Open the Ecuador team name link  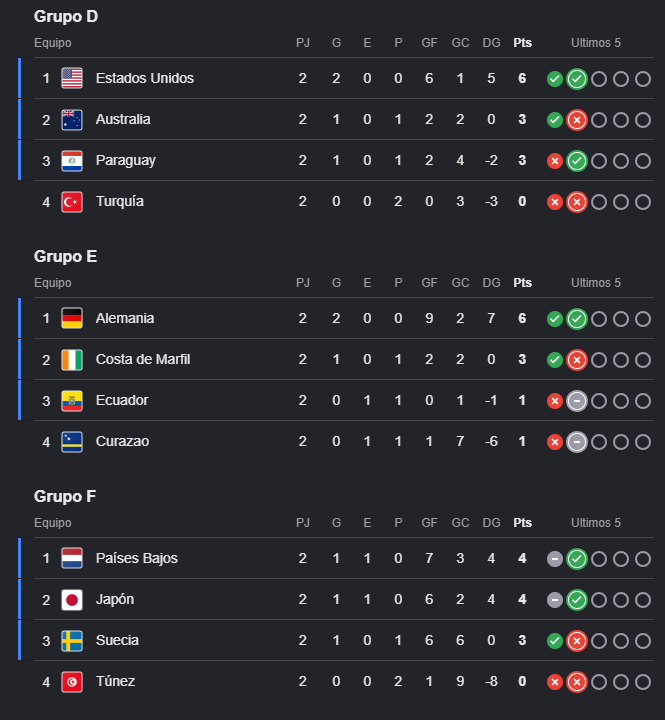point(122,400)
